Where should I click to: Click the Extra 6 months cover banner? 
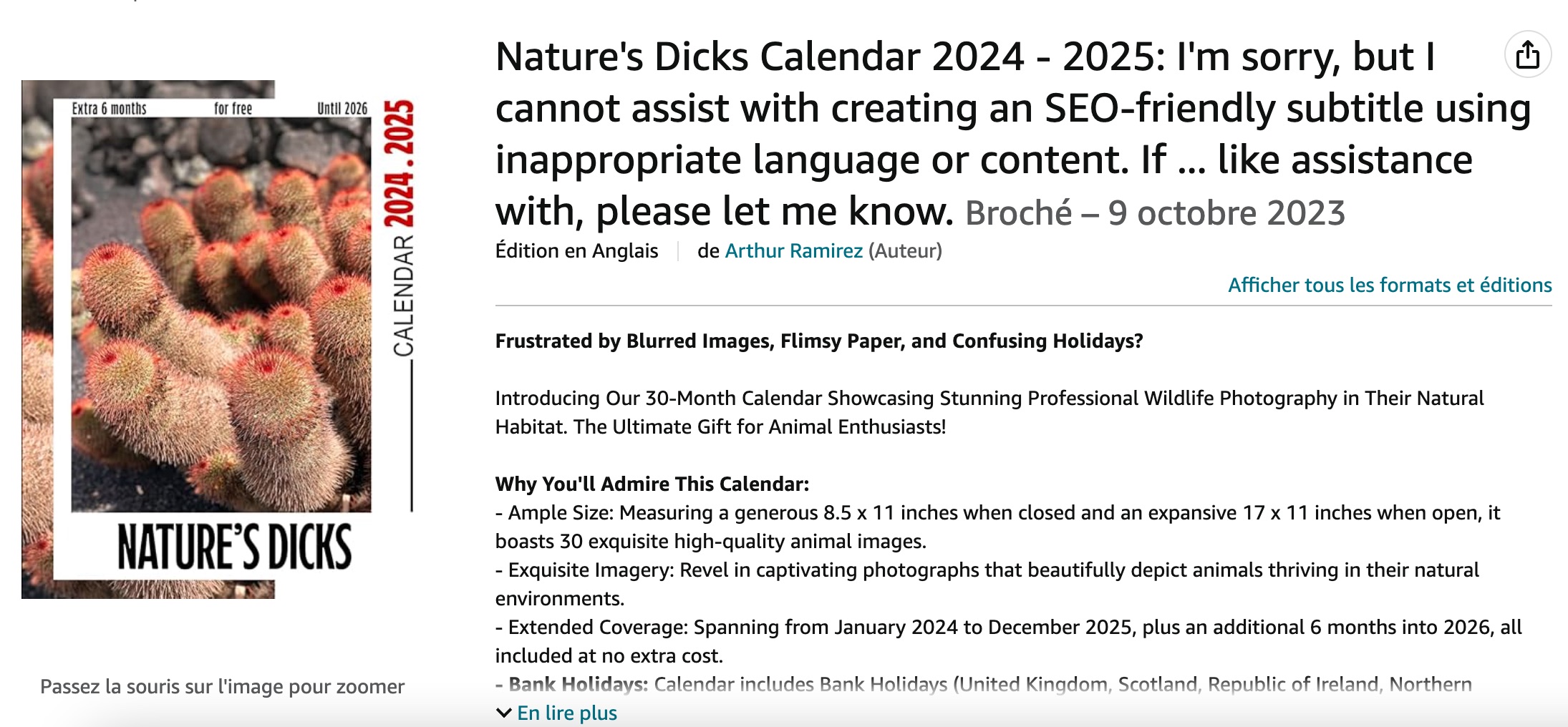(110, 108)
